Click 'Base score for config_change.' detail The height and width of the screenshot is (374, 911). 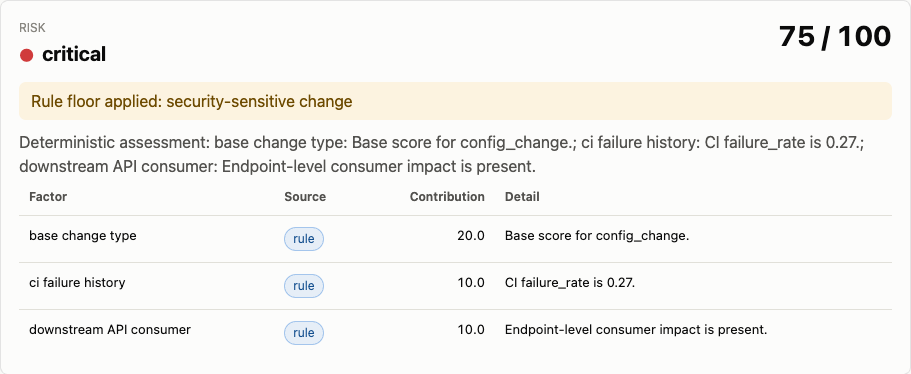tap(597, 236)
